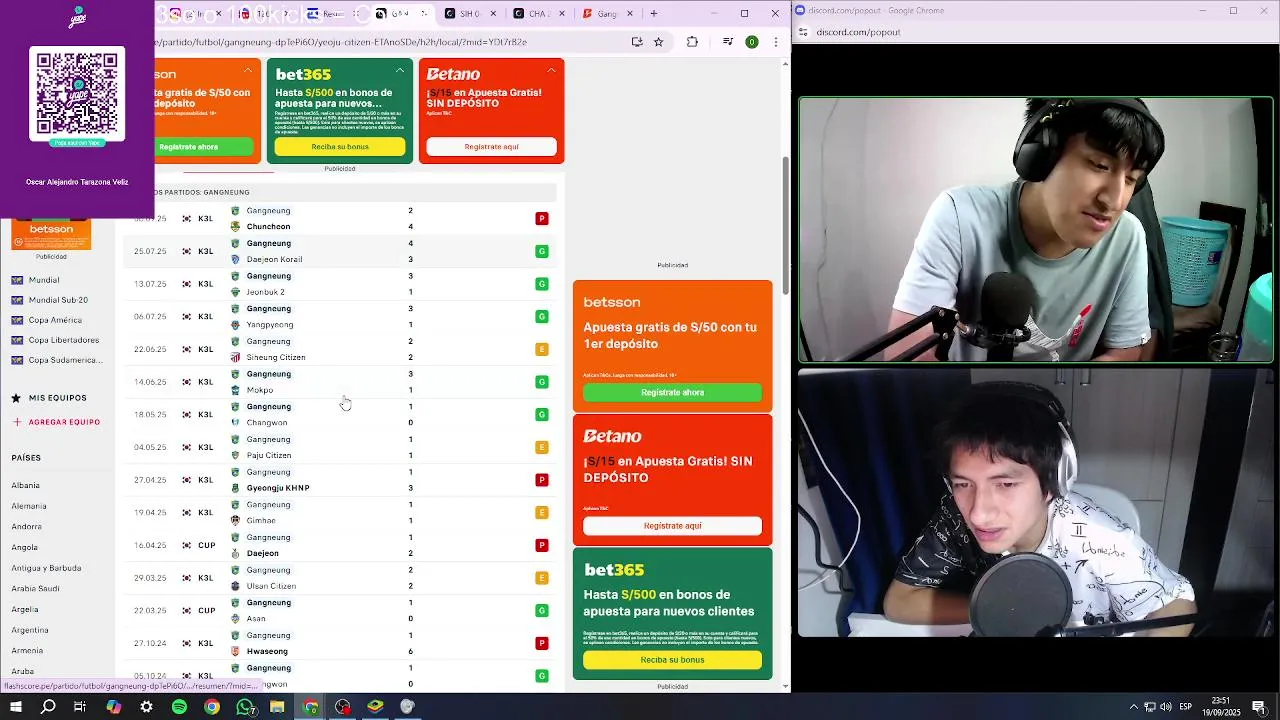
Task: Open Mundial Sub-20 in sidebar
Action: tap(58, 300)
